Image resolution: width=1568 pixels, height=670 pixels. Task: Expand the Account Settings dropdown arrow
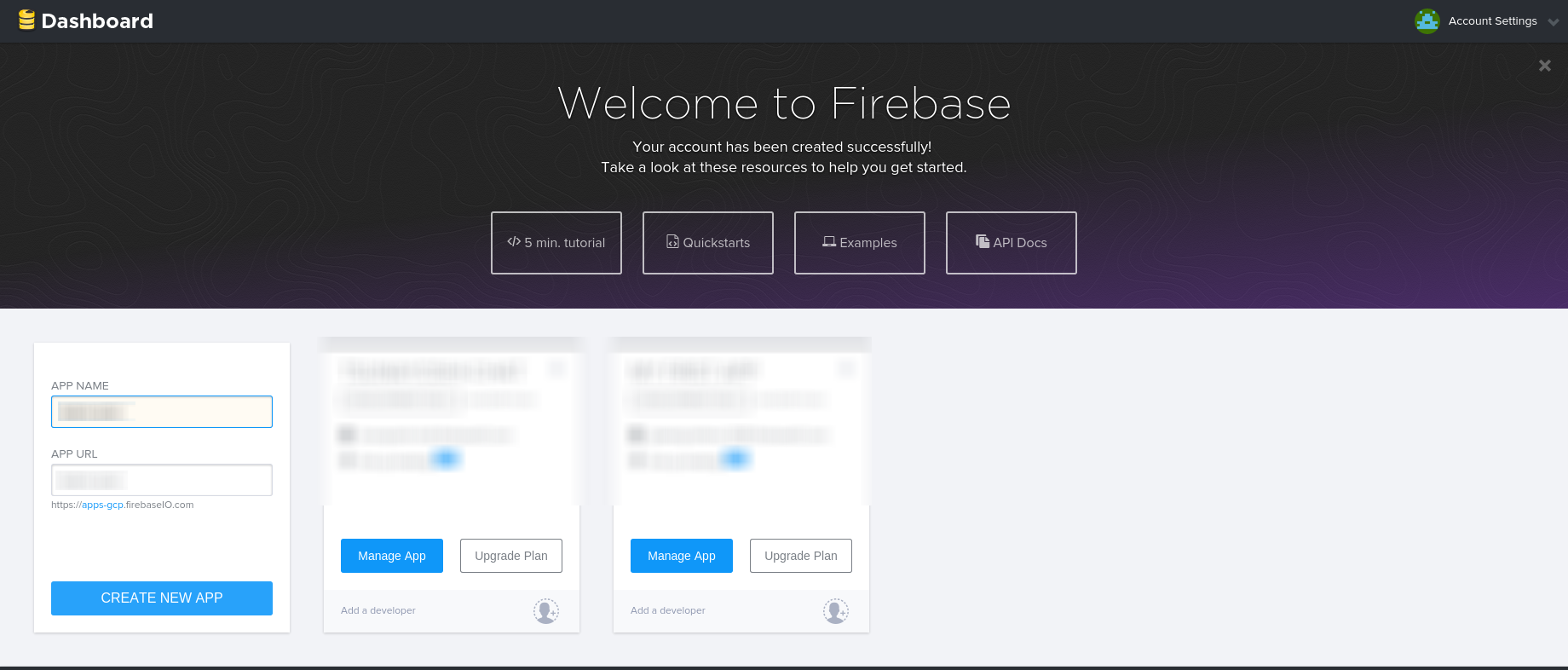tap(1553, 23)
